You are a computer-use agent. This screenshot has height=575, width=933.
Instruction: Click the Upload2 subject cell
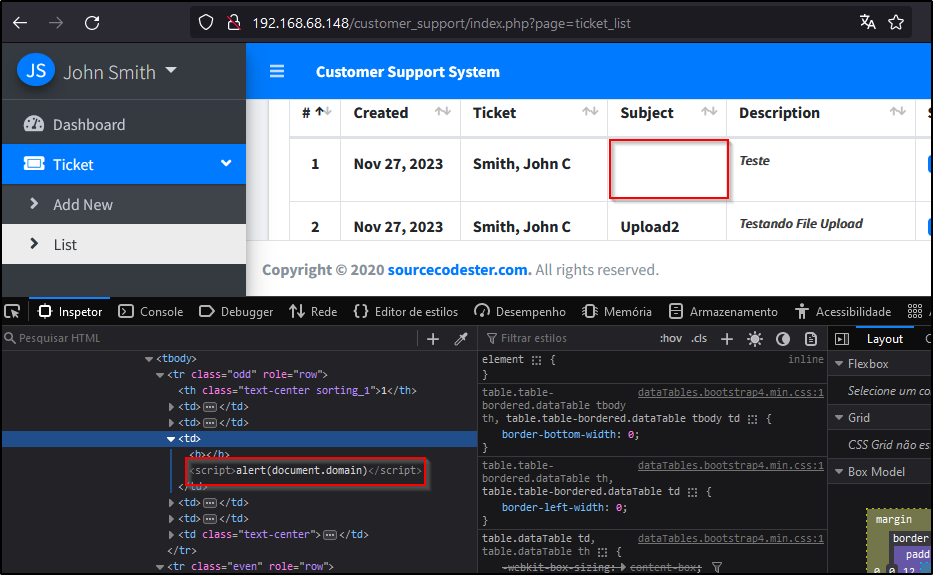click(x=650, y=227)
